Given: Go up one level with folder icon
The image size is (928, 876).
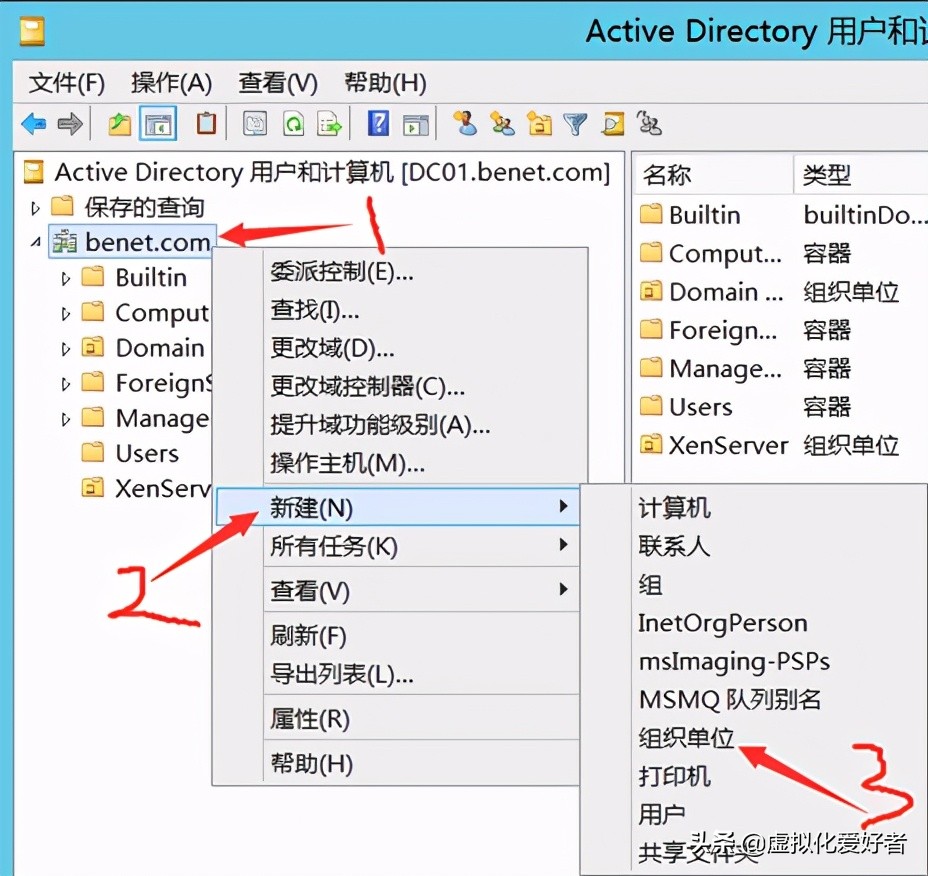Looking at the screenshot, I should [x=120, y=124].
